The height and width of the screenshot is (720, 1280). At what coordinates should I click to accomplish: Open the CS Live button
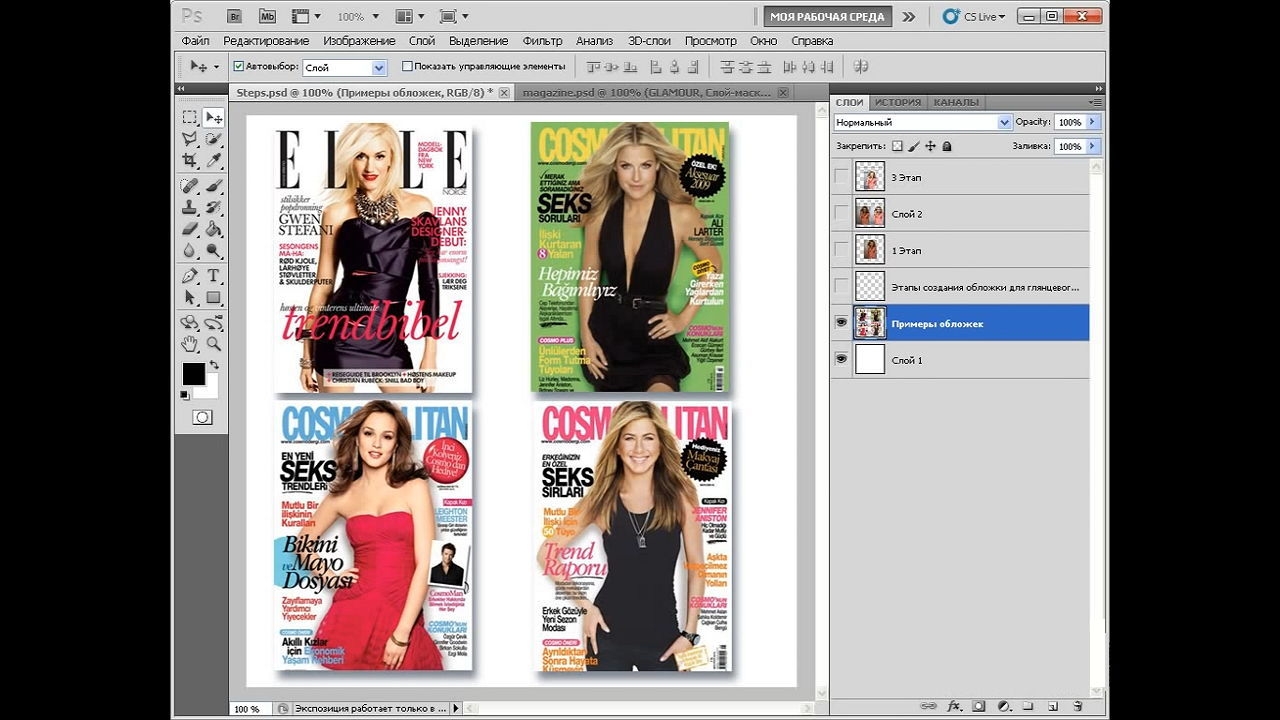pyautogui.click(x=974, y=17)
